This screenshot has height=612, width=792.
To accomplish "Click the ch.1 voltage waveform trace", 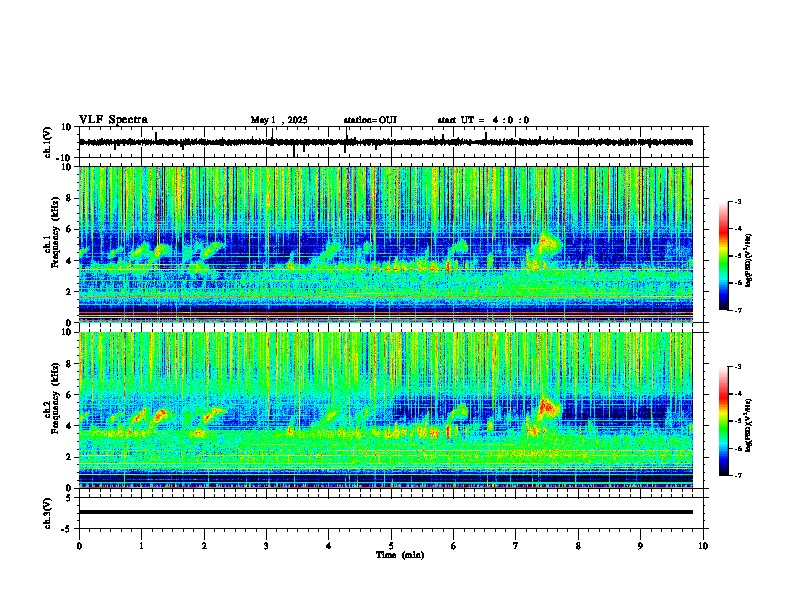I will (385, 142).
